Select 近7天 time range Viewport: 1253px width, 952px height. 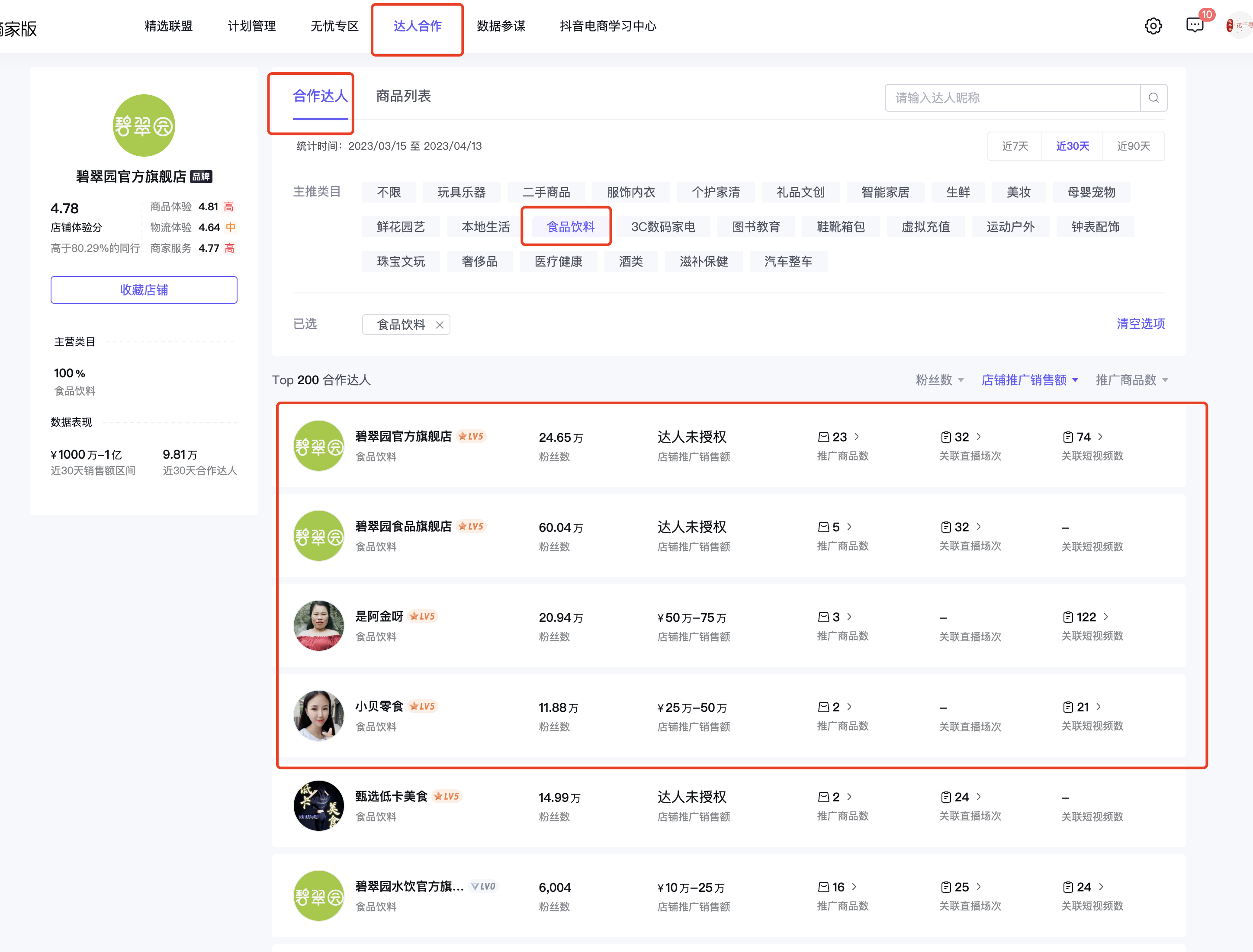tap(1015, 146)
